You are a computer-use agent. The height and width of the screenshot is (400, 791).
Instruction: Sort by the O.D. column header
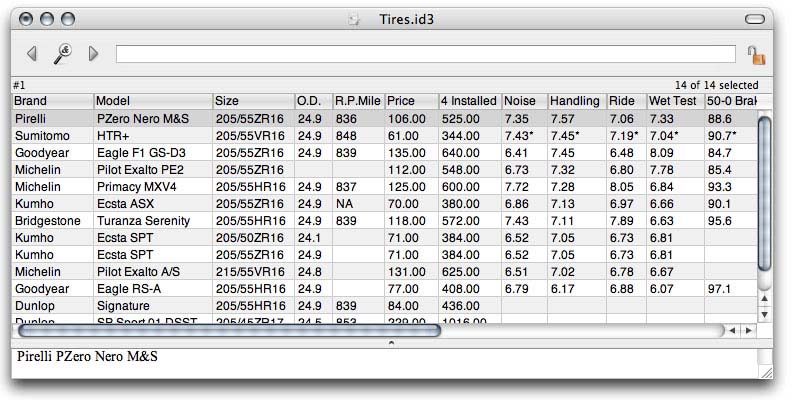313,101
